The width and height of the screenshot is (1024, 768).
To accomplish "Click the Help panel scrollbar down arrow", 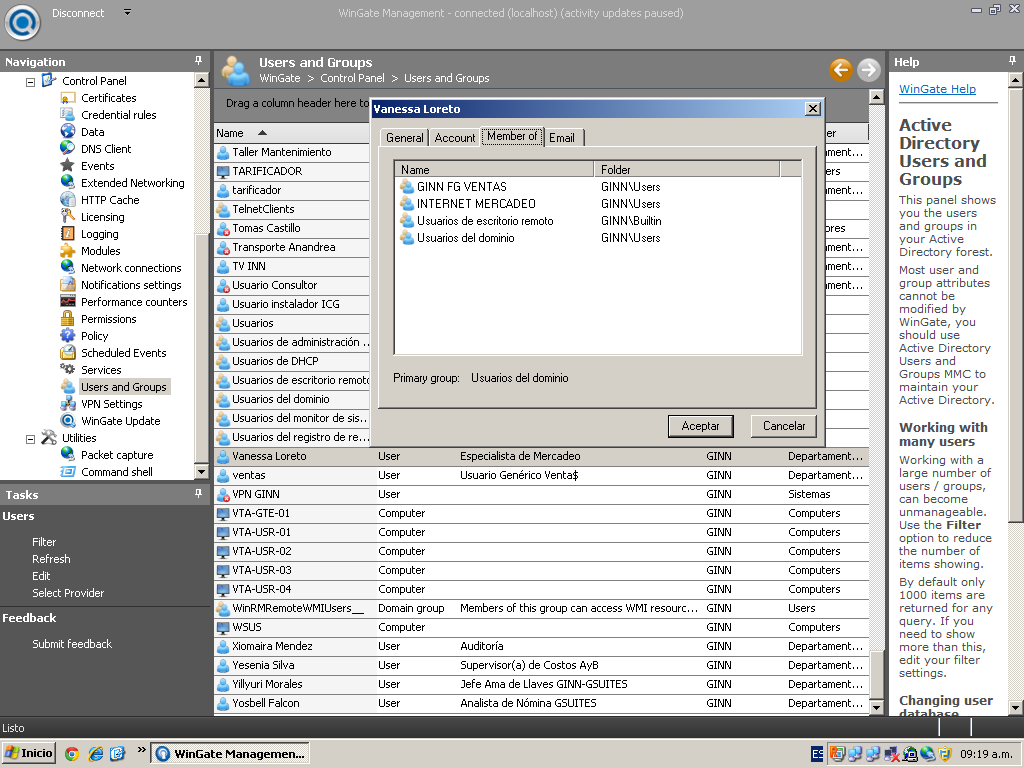I will coord(1015,707).
